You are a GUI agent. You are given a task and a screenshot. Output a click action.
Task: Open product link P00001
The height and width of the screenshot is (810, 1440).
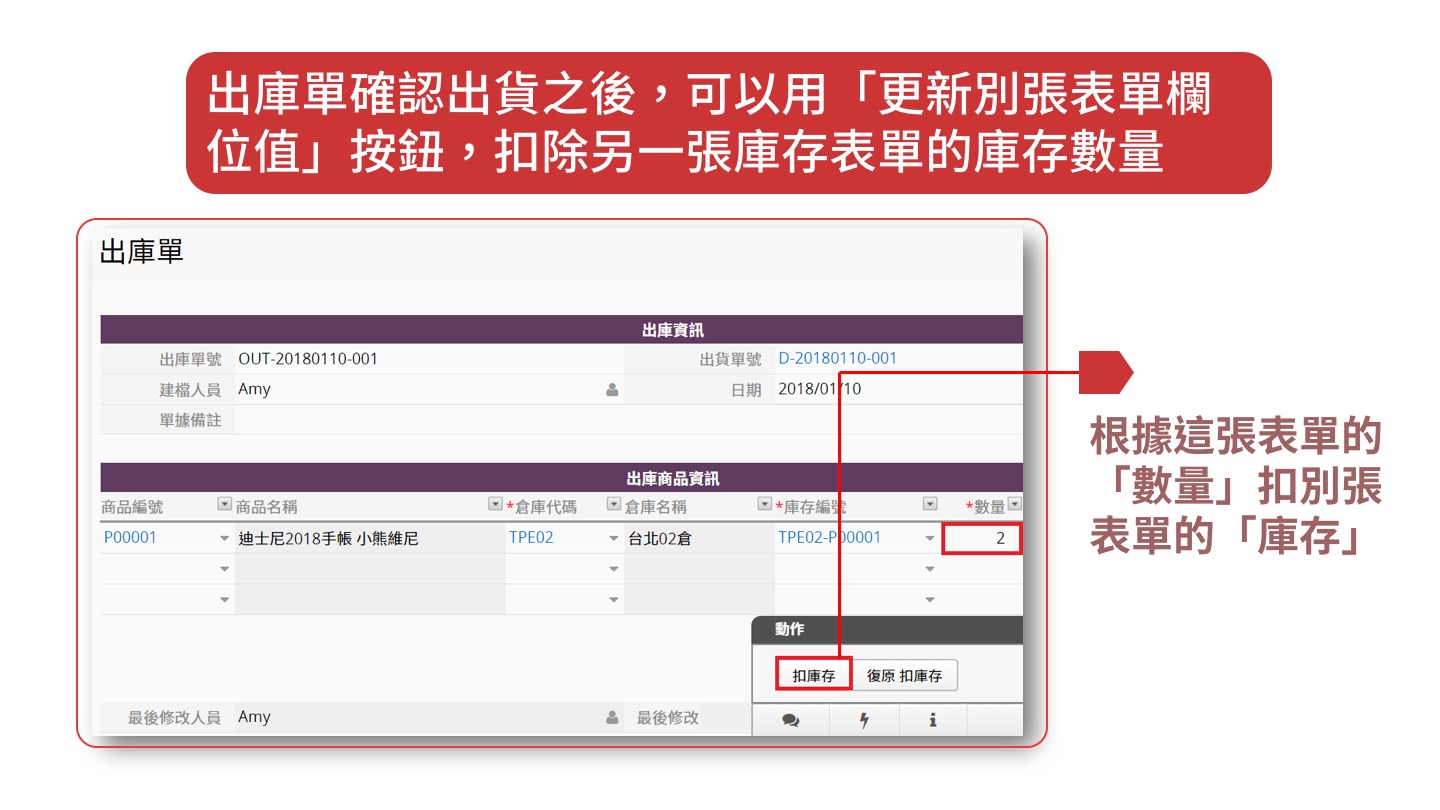pos(130,537)
